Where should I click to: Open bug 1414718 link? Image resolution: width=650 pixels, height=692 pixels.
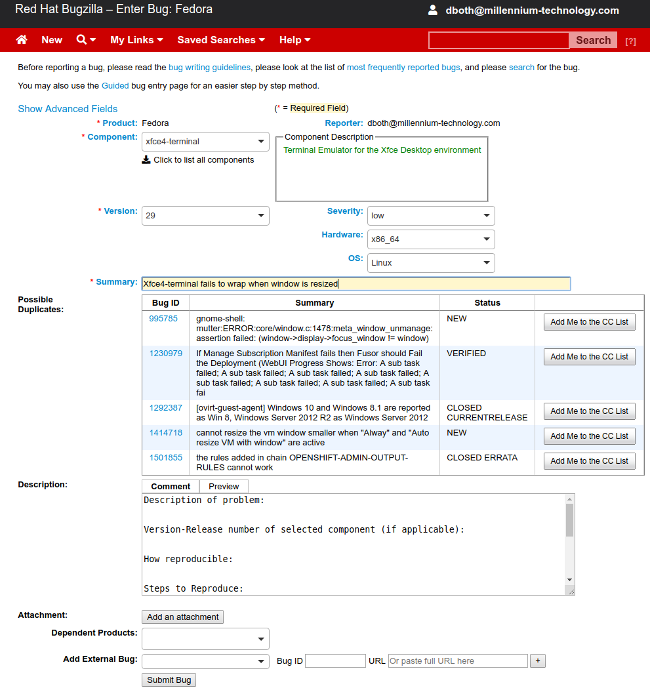(165, 432)
